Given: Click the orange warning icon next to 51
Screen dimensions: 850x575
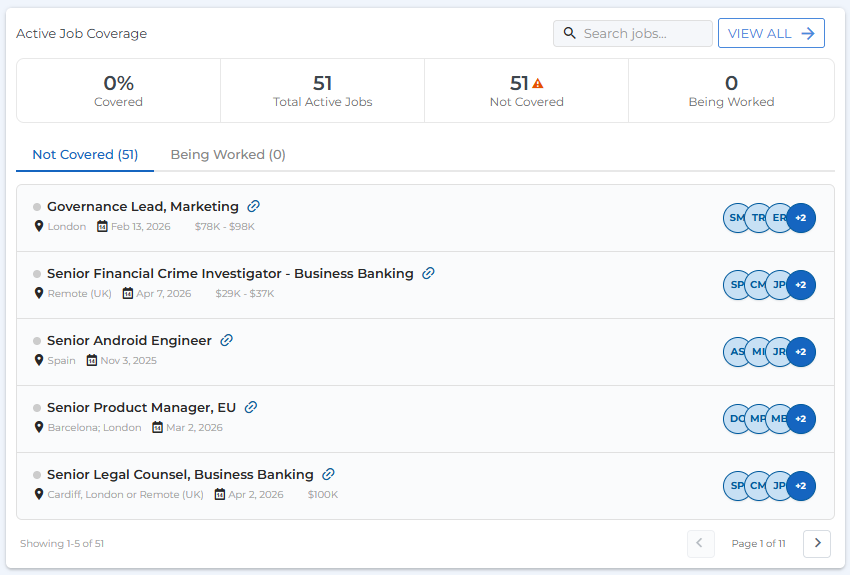Looking at the screenshot, I should pyautogui.click(x=537, y=83).
